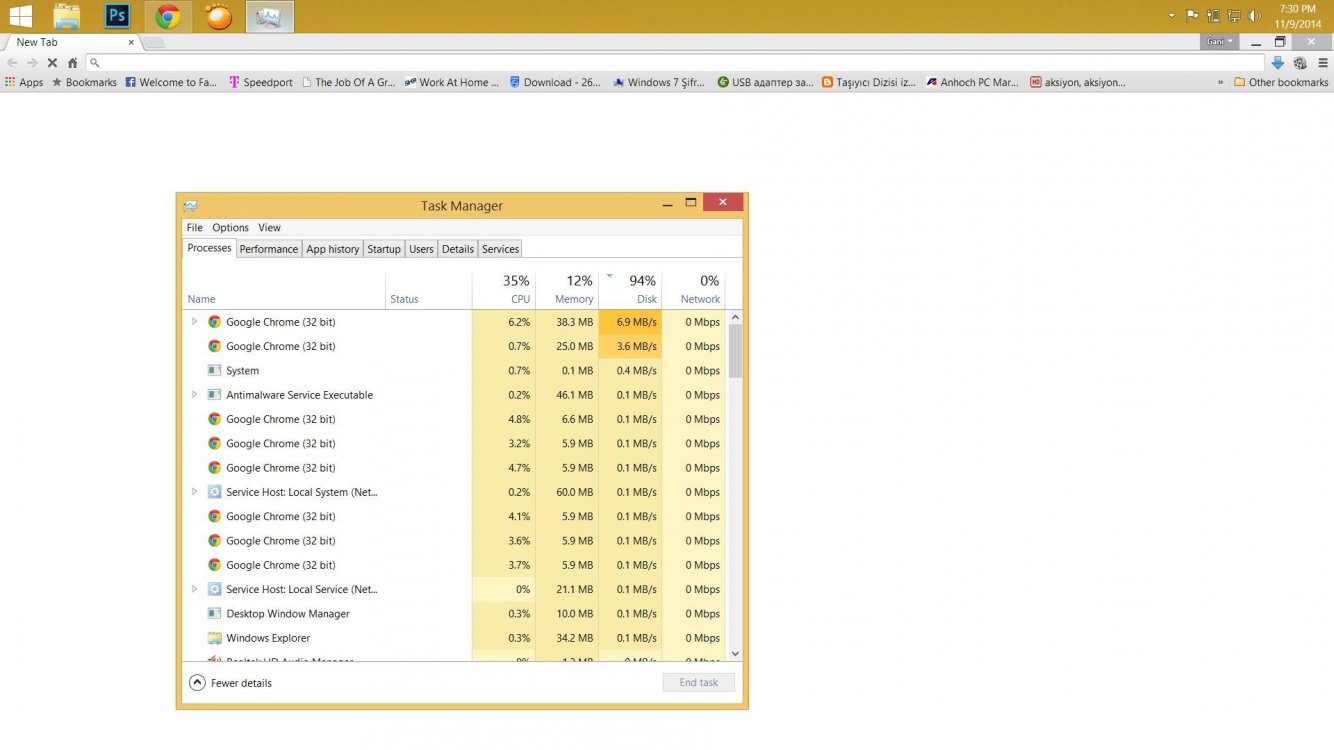Image resolution: width=1334 pixels, height=750 pixels.
Task: Switch to the Users tab
Action: point(421,249)
